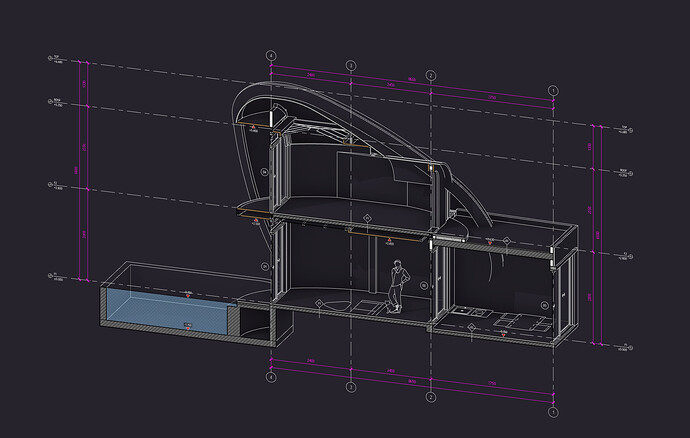Select grid bubble 4 below the drawing
This screenshot has width=690, height=438.
pyautogui.click(x=271, y=375)
